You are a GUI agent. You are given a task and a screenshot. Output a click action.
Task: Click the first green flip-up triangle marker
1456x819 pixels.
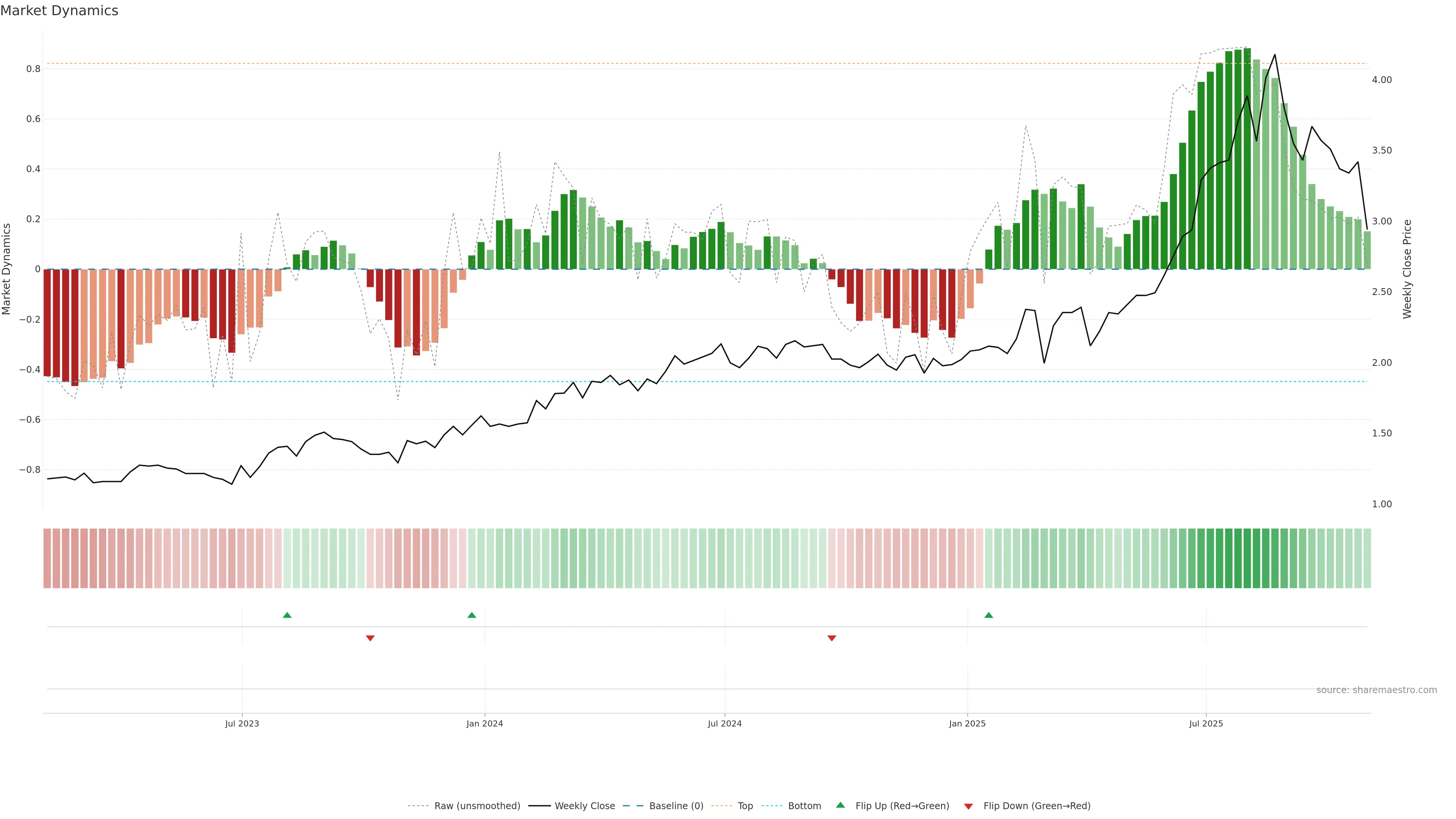pyautogui.click(x=287, y=615)
